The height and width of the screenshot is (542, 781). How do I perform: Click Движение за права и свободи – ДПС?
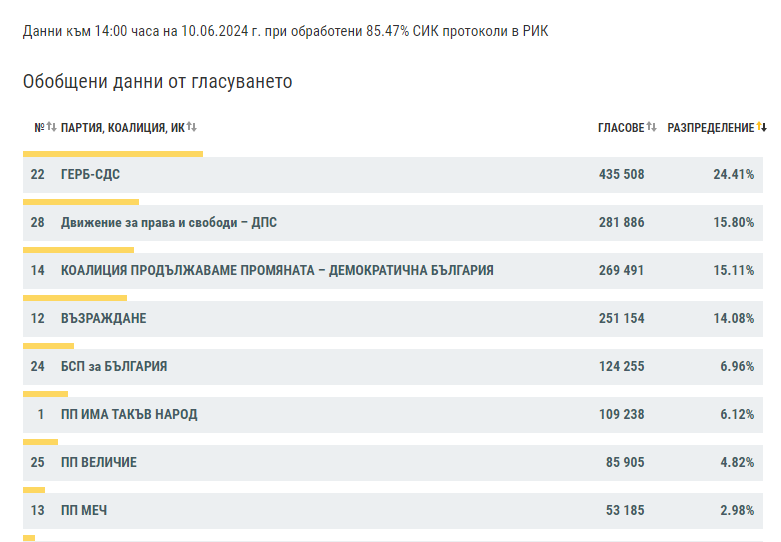168,223
